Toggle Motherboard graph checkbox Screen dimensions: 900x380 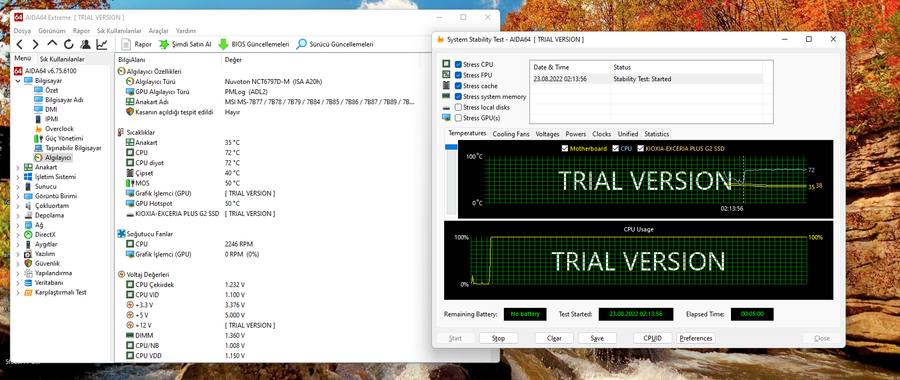tap(565, 148)
